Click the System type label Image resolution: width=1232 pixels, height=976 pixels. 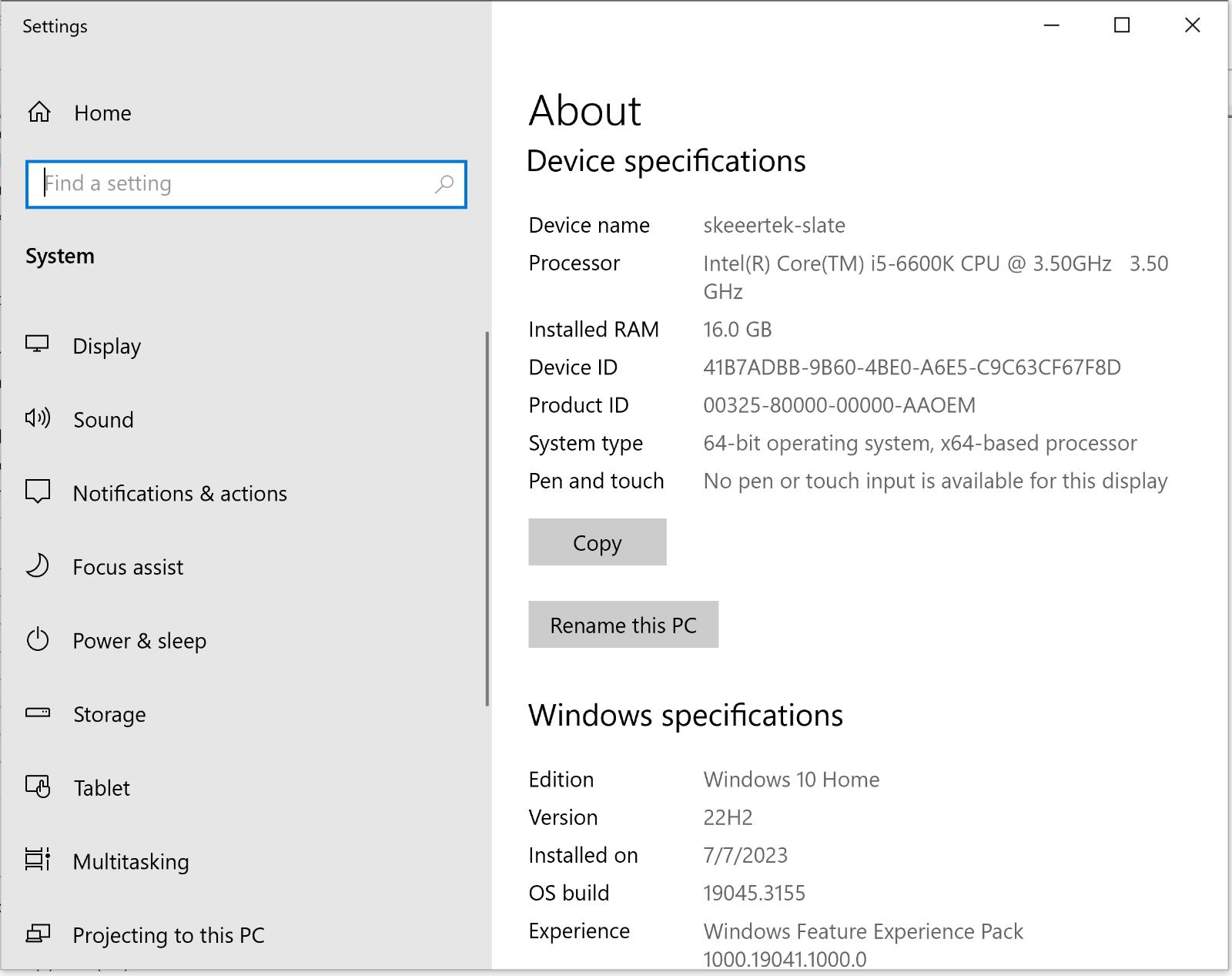tap(585, 444)
